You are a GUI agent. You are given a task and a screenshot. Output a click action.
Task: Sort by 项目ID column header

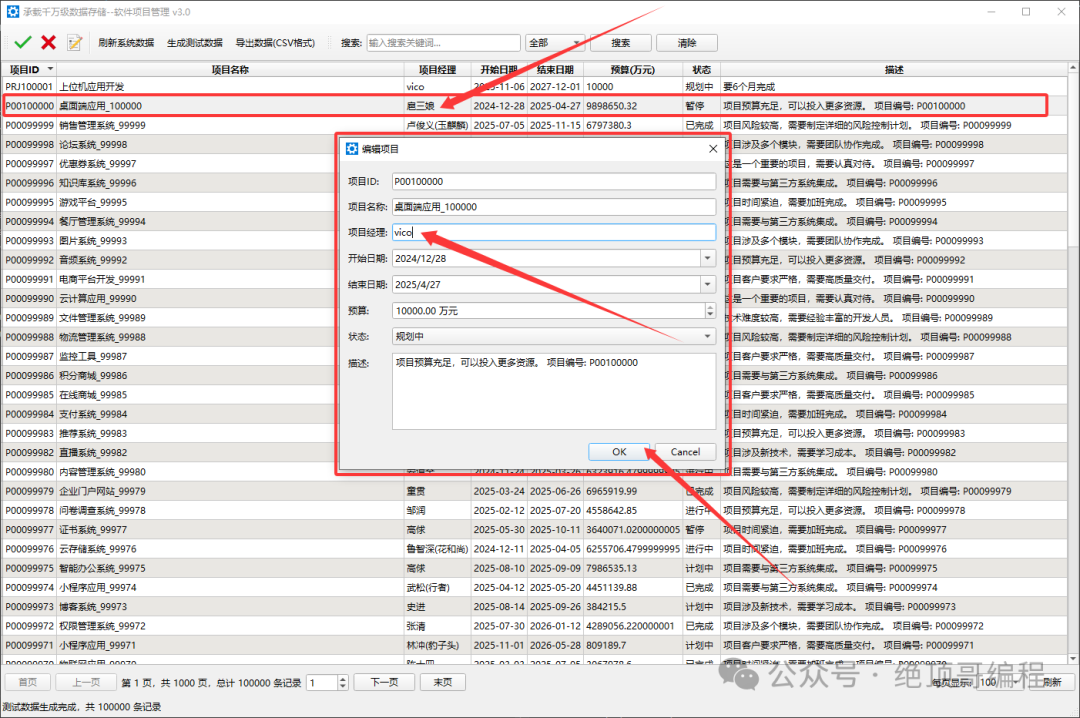28,70
